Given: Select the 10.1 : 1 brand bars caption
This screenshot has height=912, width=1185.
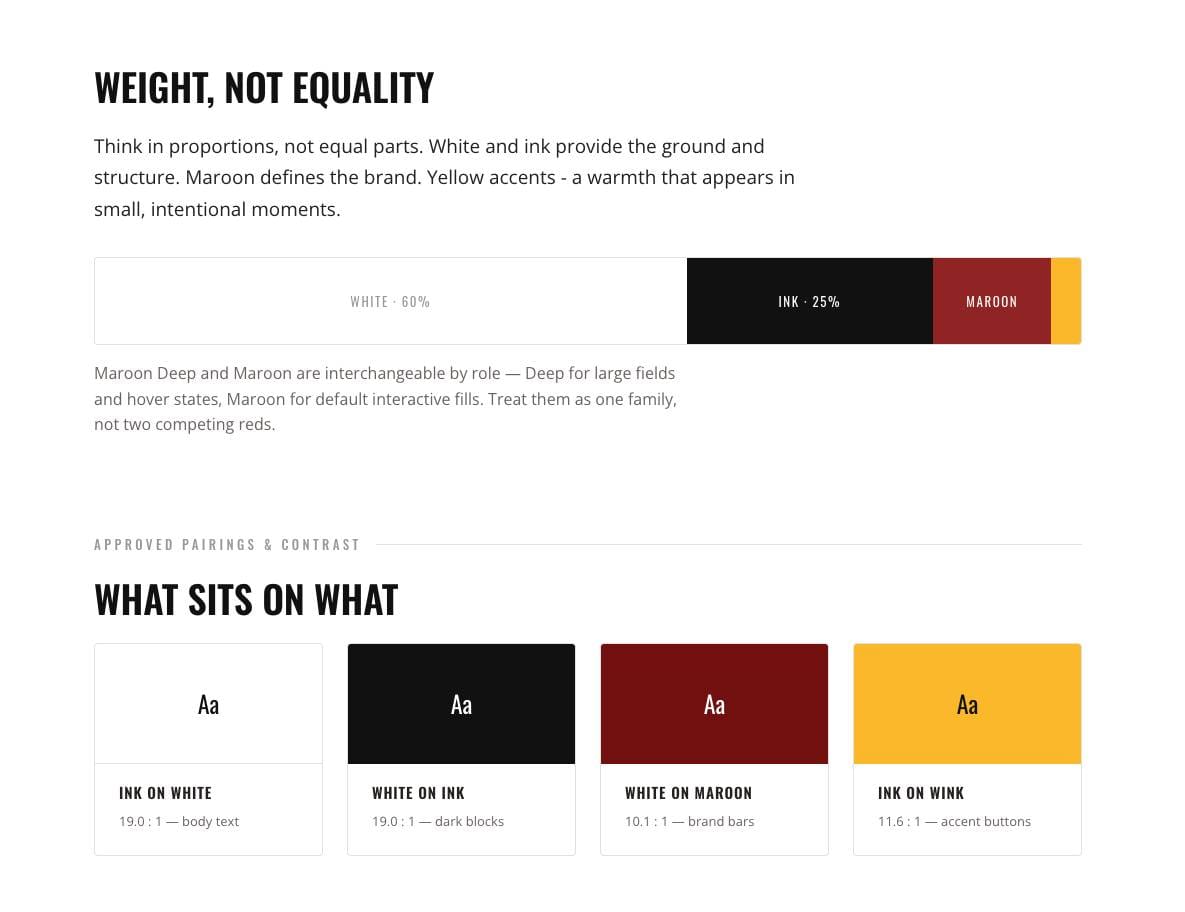Looking at the screenshot, I should tap(689, 821).
